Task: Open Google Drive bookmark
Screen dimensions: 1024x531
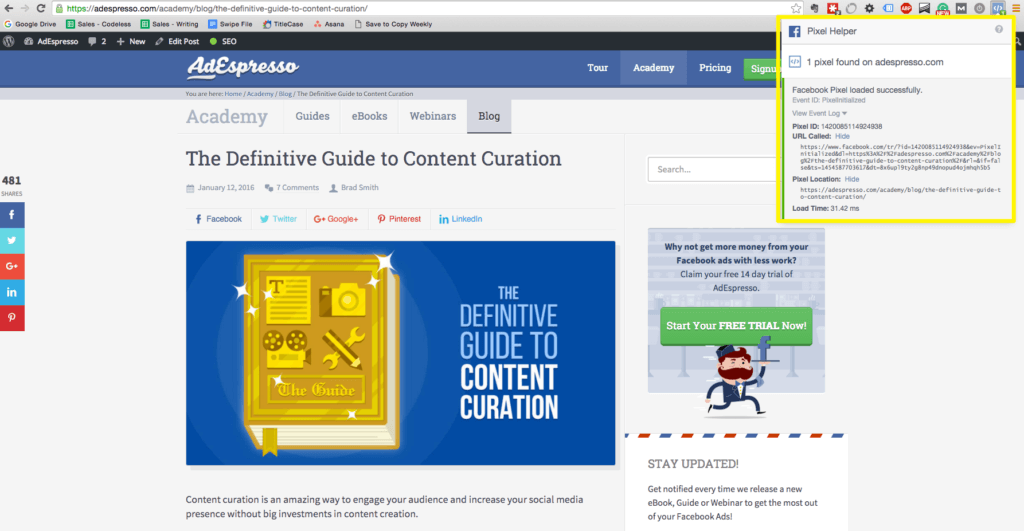Action: (x=30, y=24)
